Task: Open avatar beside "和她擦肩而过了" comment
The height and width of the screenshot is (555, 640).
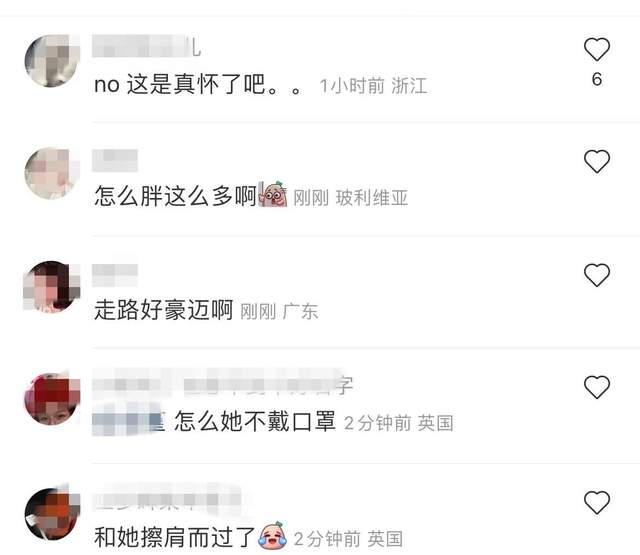Action: point(52,514)
